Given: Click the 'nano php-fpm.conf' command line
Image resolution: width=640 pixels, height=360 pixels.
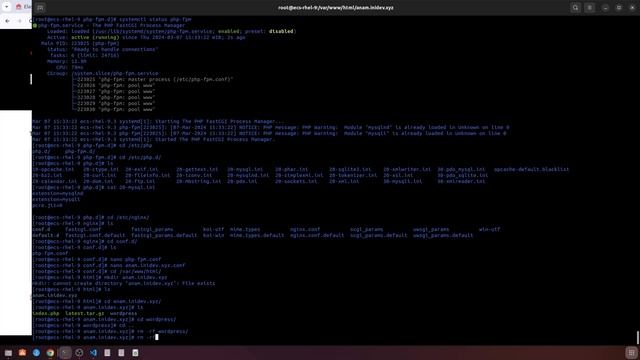Looking at the screenshot, I should [x=97, y=259].
